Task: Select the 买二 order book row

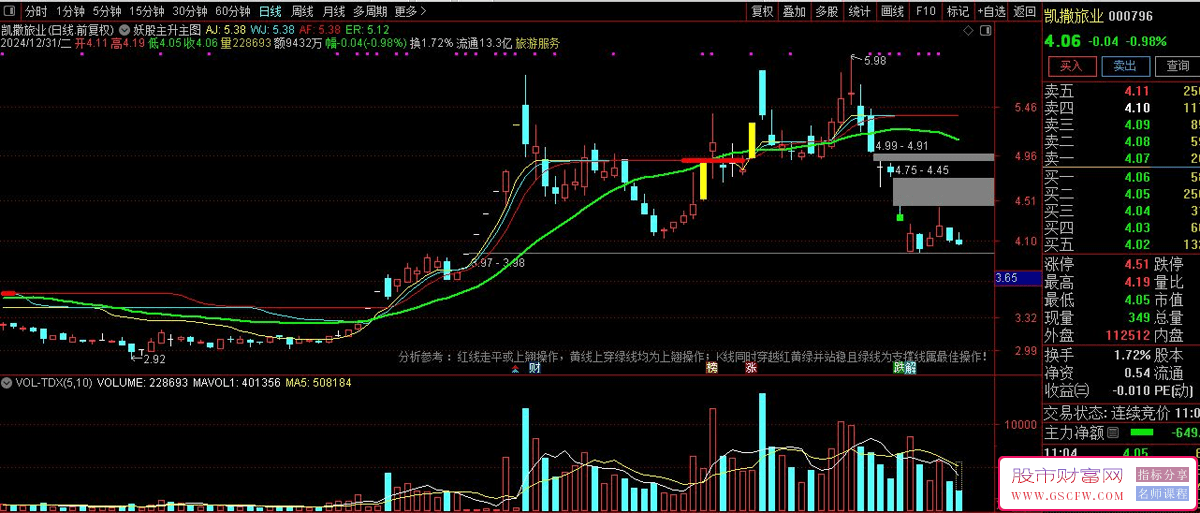Action: [1121, 193]
